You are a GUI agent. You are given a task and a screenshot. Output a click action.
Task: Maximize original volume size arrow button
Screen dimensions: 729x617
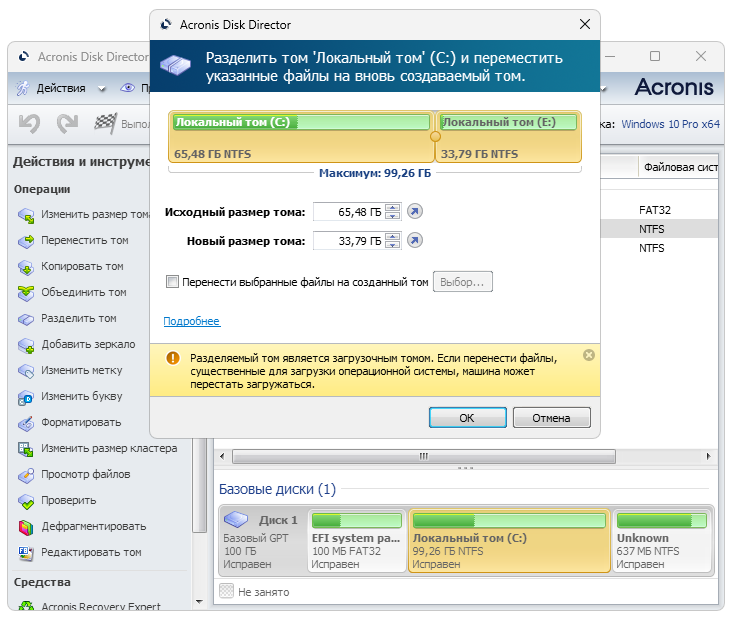coord(415,212)
